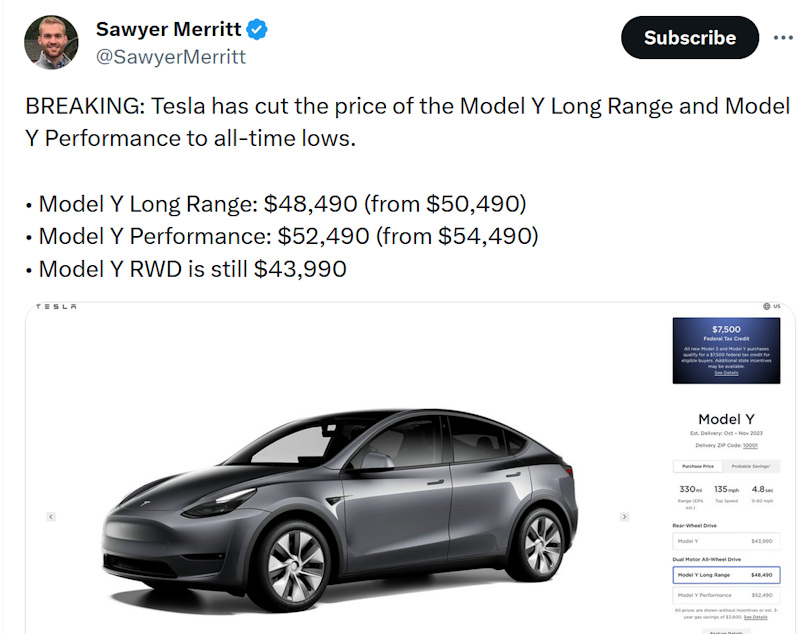Click the blue verified badge next to Sawyer Merritt

[x=258, y=29]
